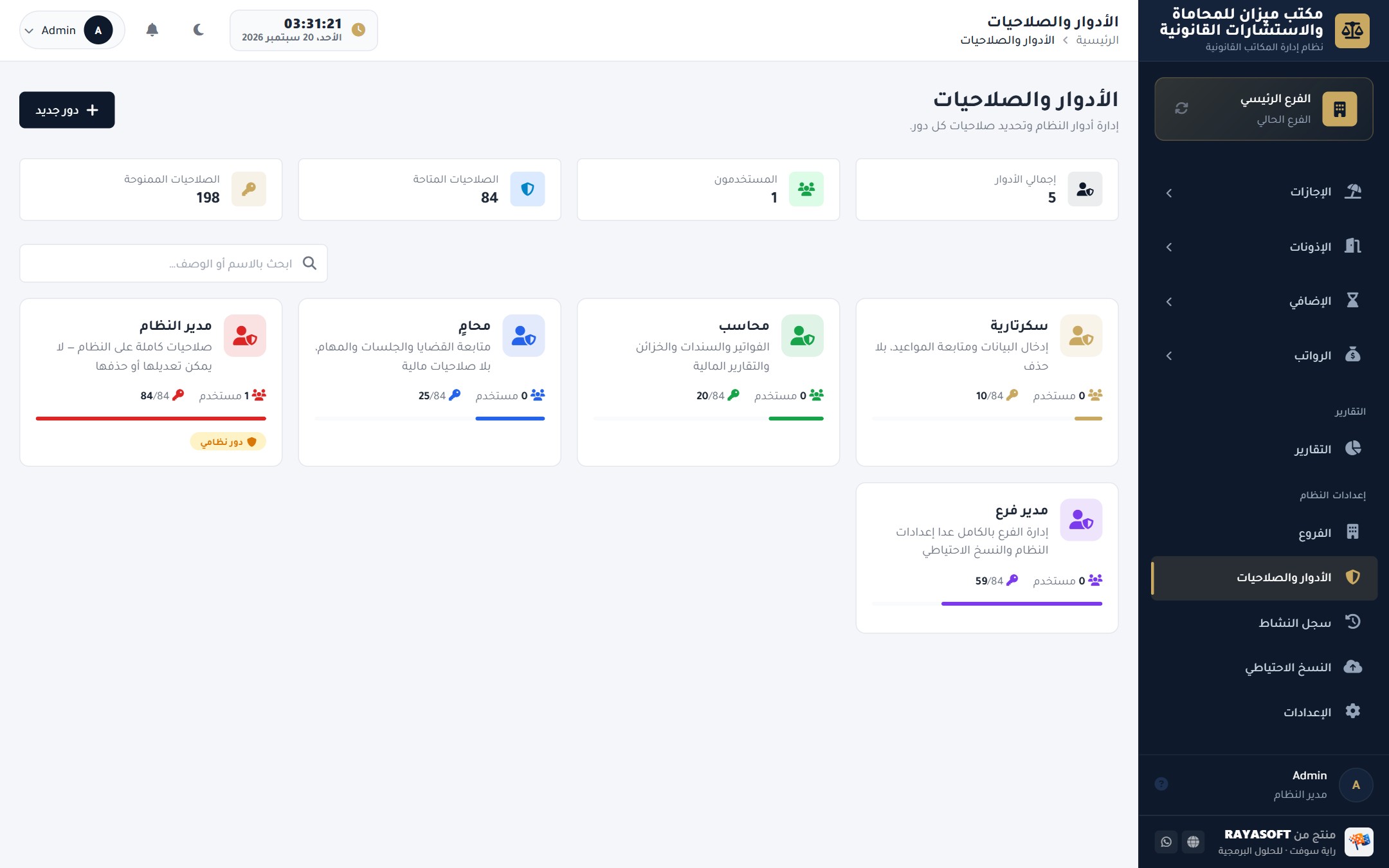Open the مدير فرع role card title
This screenshot has width=1389, height=868.
[x=1021, y=511]
